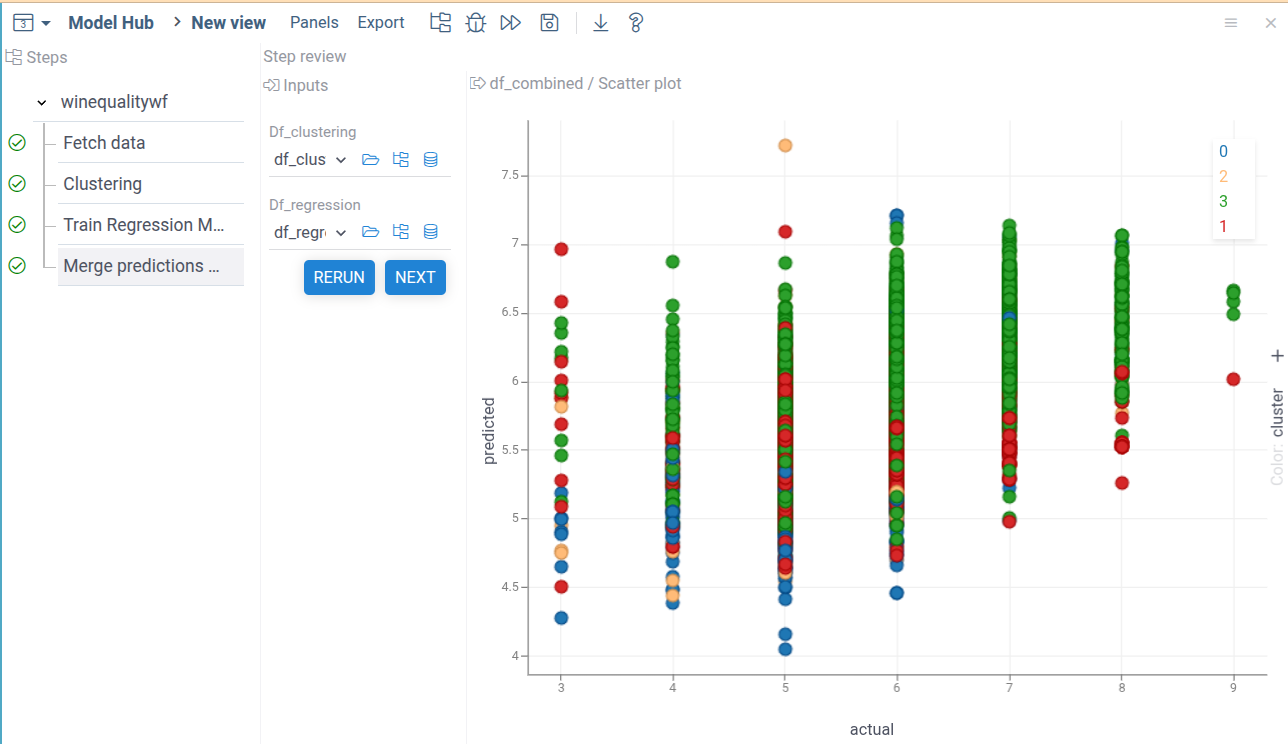Click the debug bug icon
Image resolution: width=1288 pixels, height=744 pixels.
tap(476, 22)
